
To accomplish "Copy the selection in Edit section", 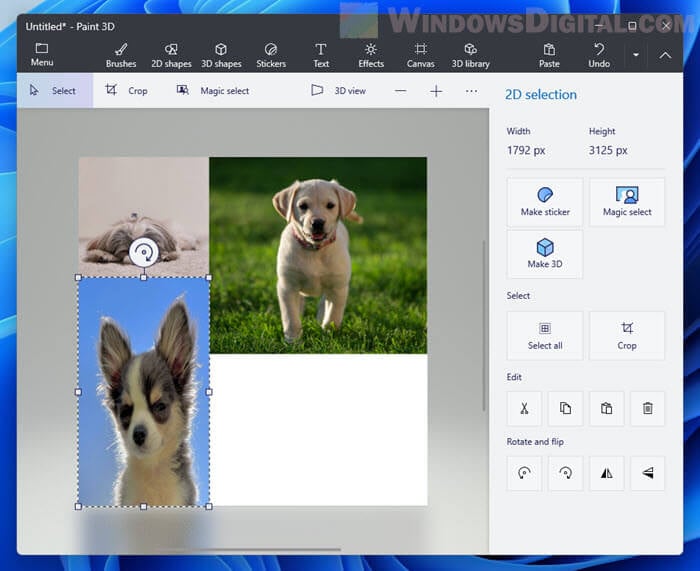I will coord(565,408).
